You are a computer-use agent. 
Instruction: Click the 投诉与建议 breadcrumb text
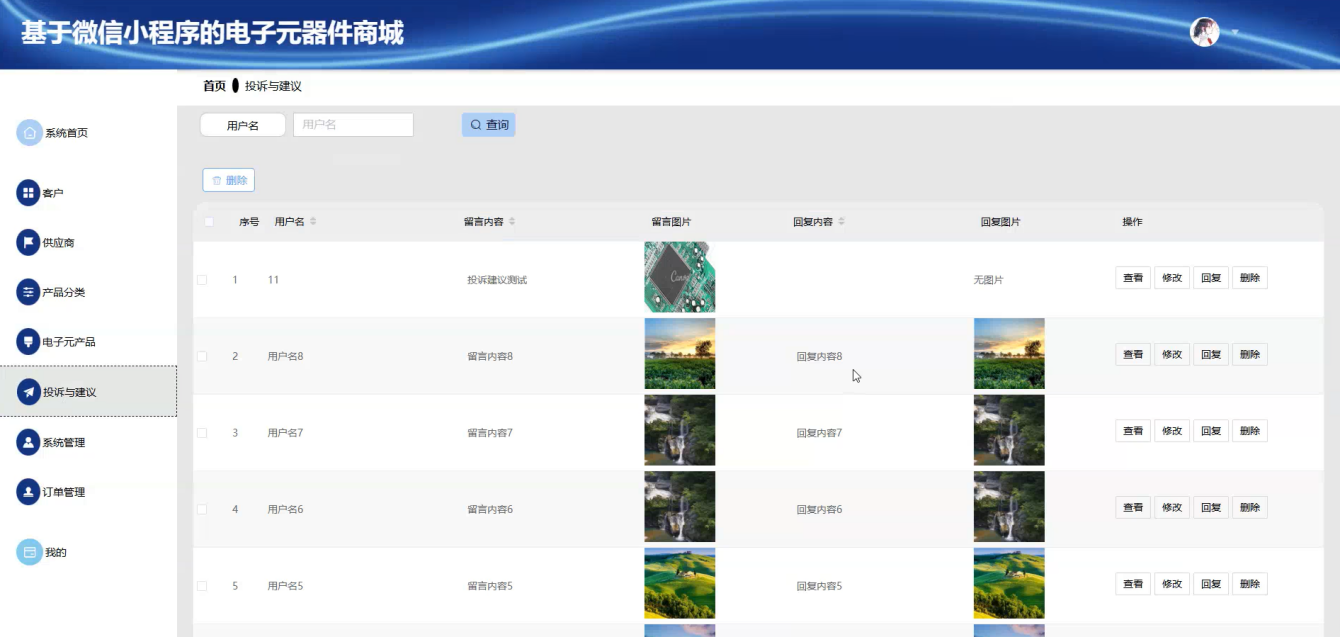tap(273, 86)
